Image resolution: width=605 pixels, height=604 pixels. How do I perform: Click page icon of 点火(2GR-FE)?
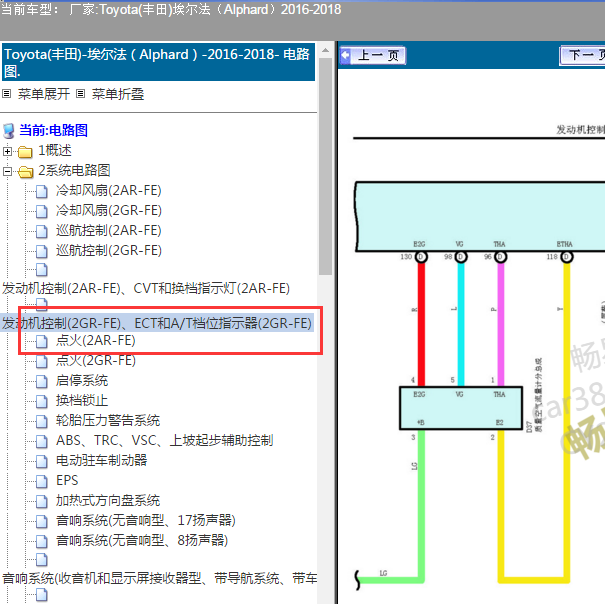tap(42, 362)
